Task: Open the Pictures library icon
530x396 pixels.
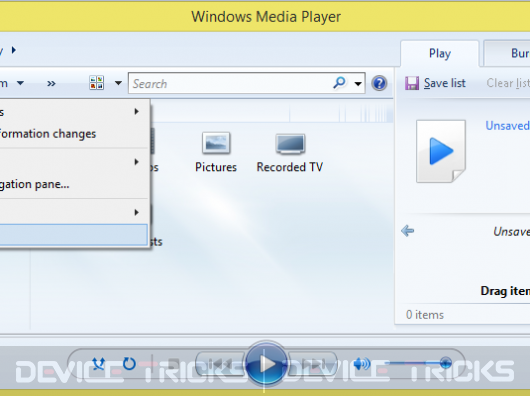Action: tap(216, 152)
